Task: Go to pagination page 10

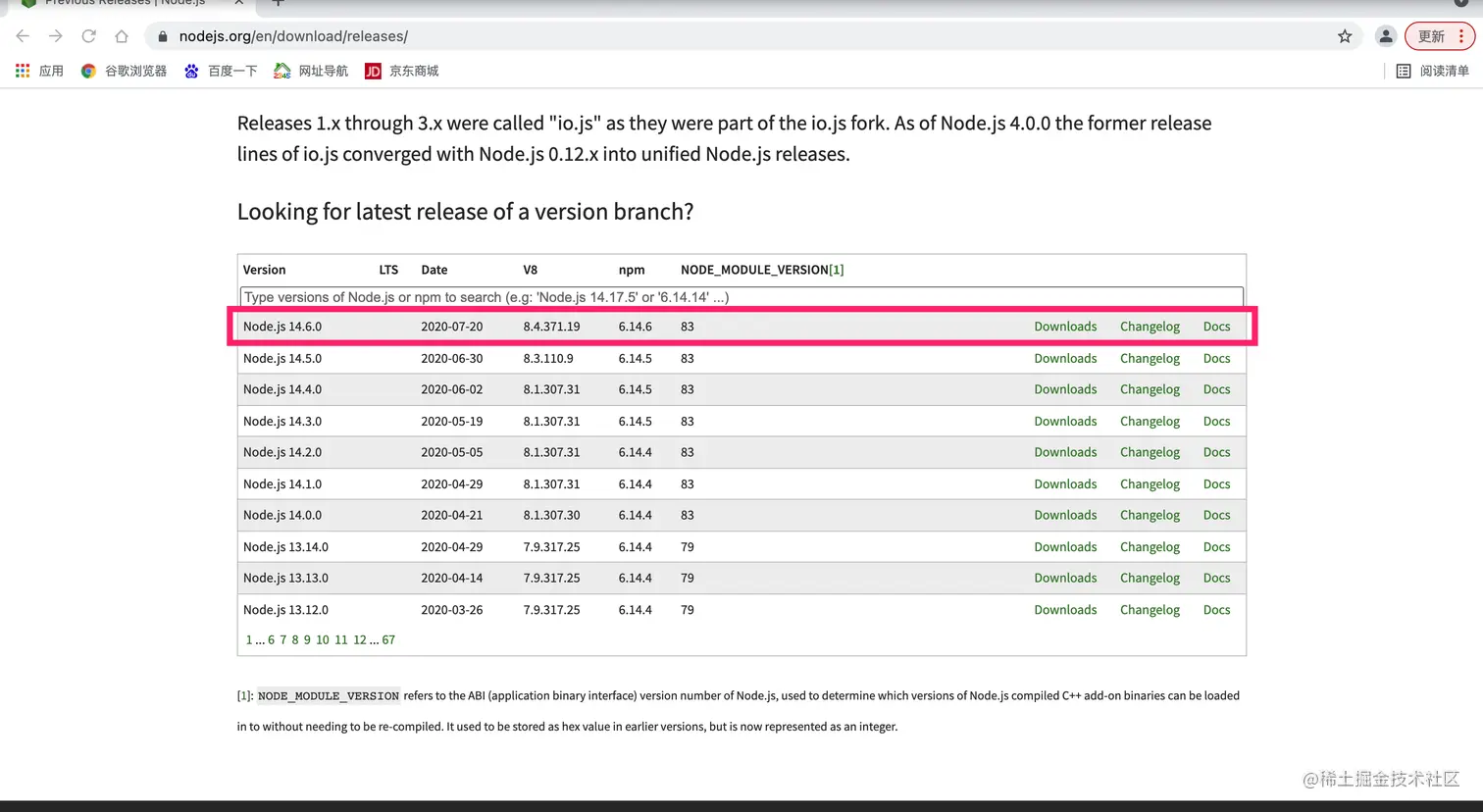Action: (x=323, y=639)
